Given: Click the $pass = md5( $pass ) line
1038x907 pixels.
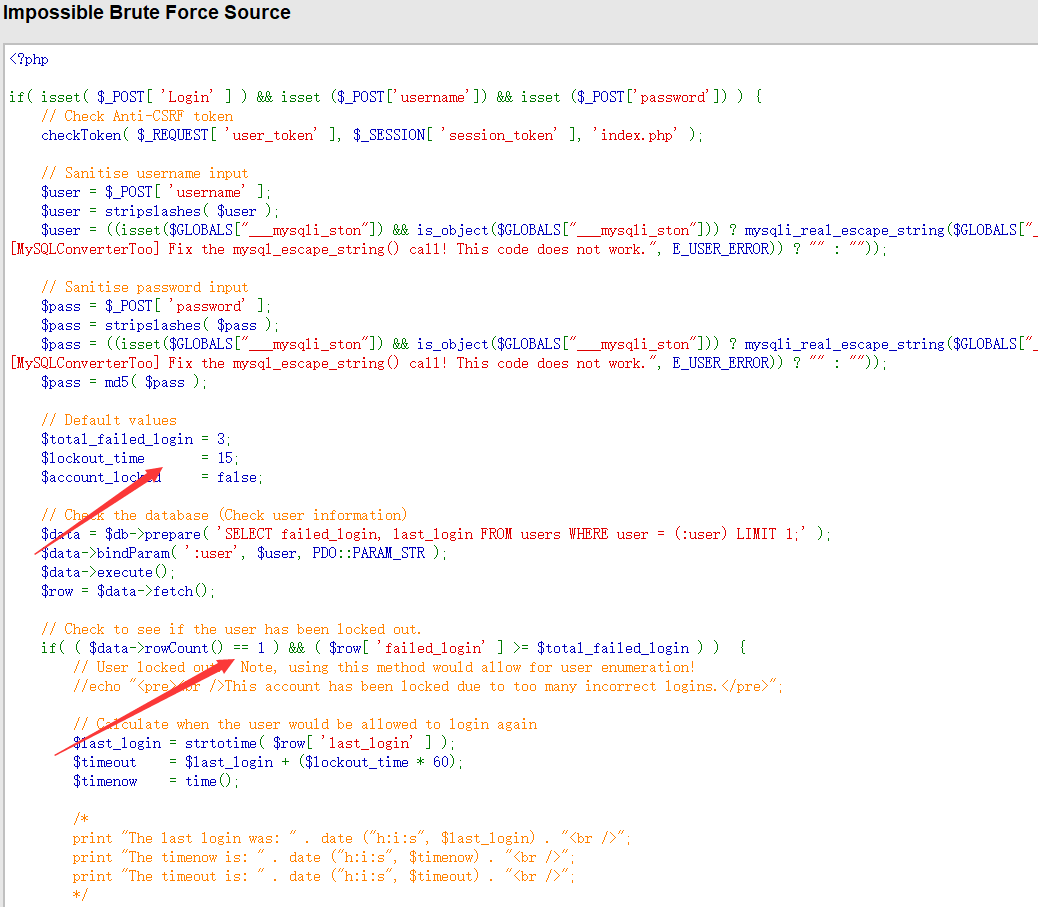Looking at the screenshot, I should 124,382.
